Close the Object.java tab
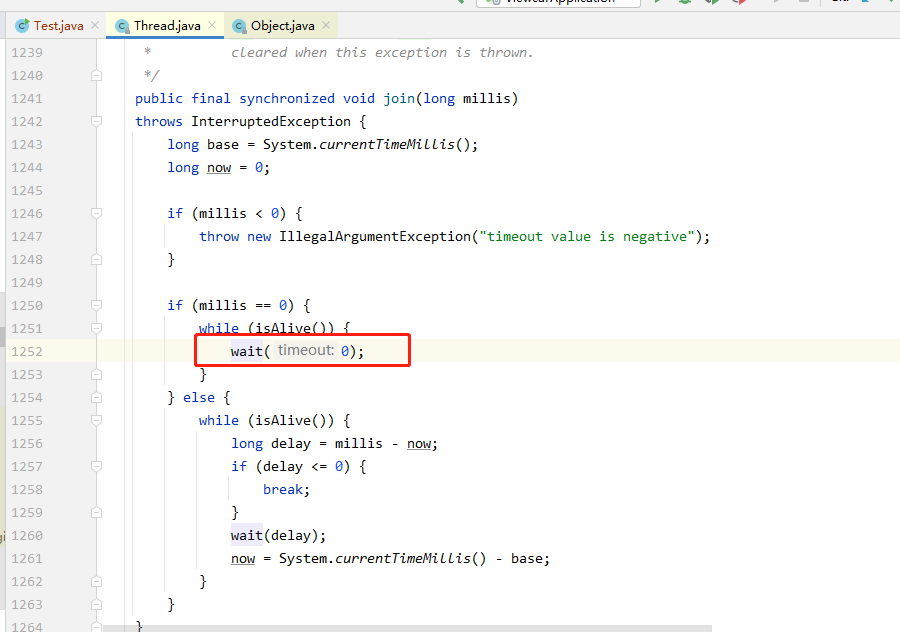The image size is (900, 632). 326,25
